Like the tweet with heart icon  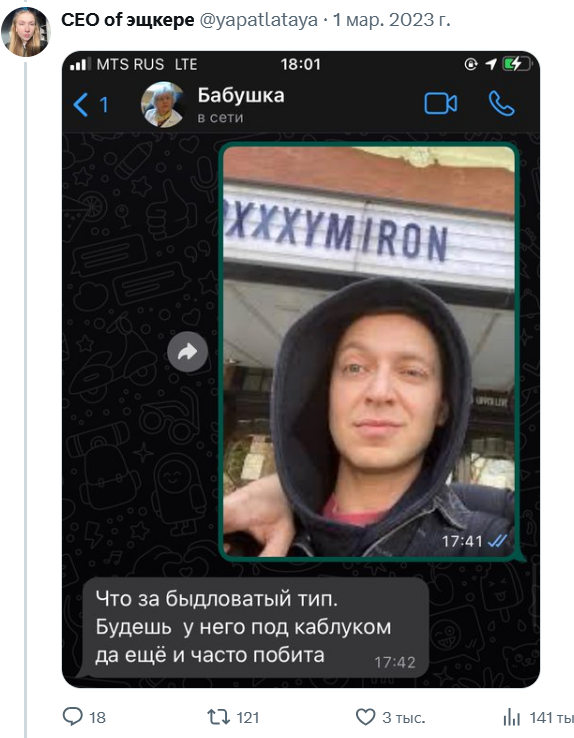click(x=365, y=717)
